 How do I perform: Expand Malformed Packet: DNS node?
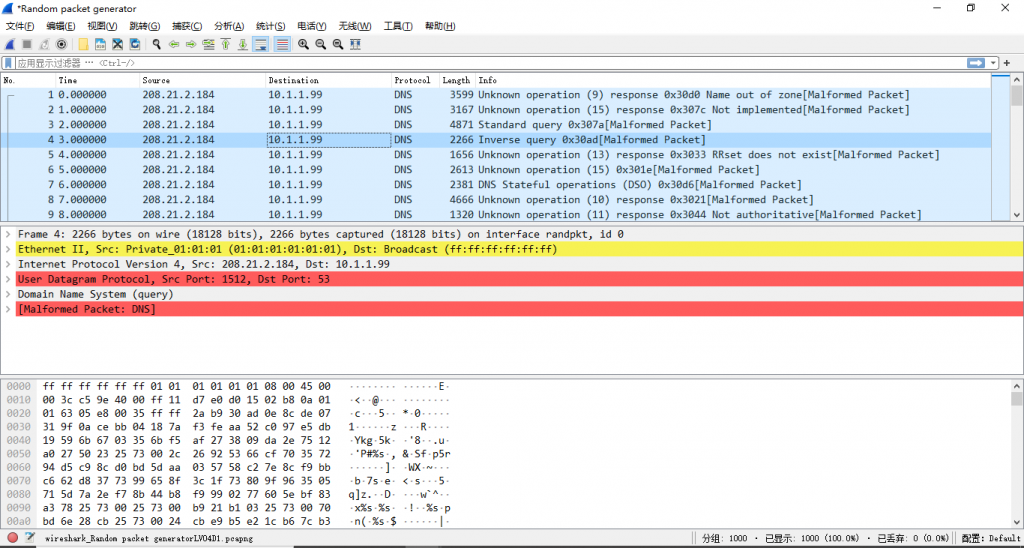(x=7, y=309)
